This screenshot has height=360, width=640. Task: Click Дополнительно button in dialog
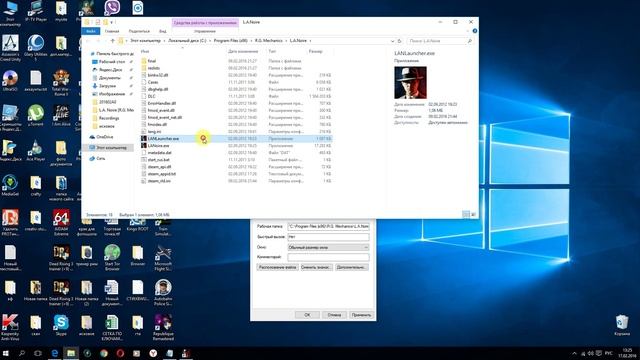point(352,267)
